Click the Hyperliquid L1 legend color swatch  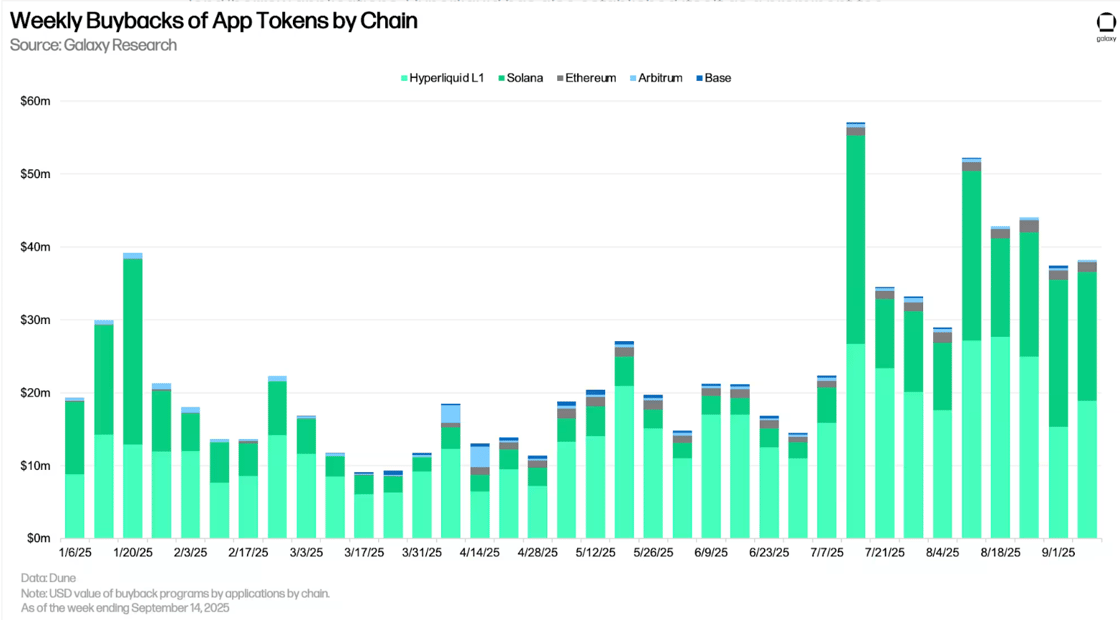404,78
